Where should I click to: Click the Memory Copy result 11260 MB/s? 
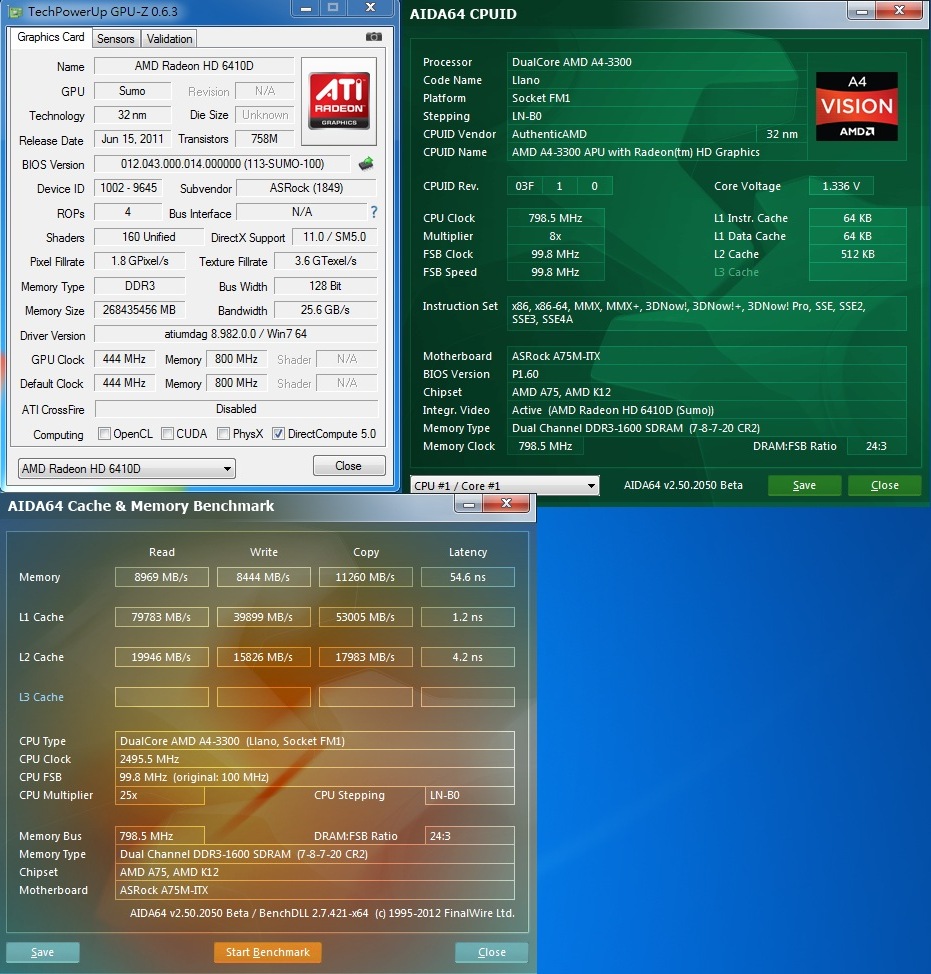365,577
